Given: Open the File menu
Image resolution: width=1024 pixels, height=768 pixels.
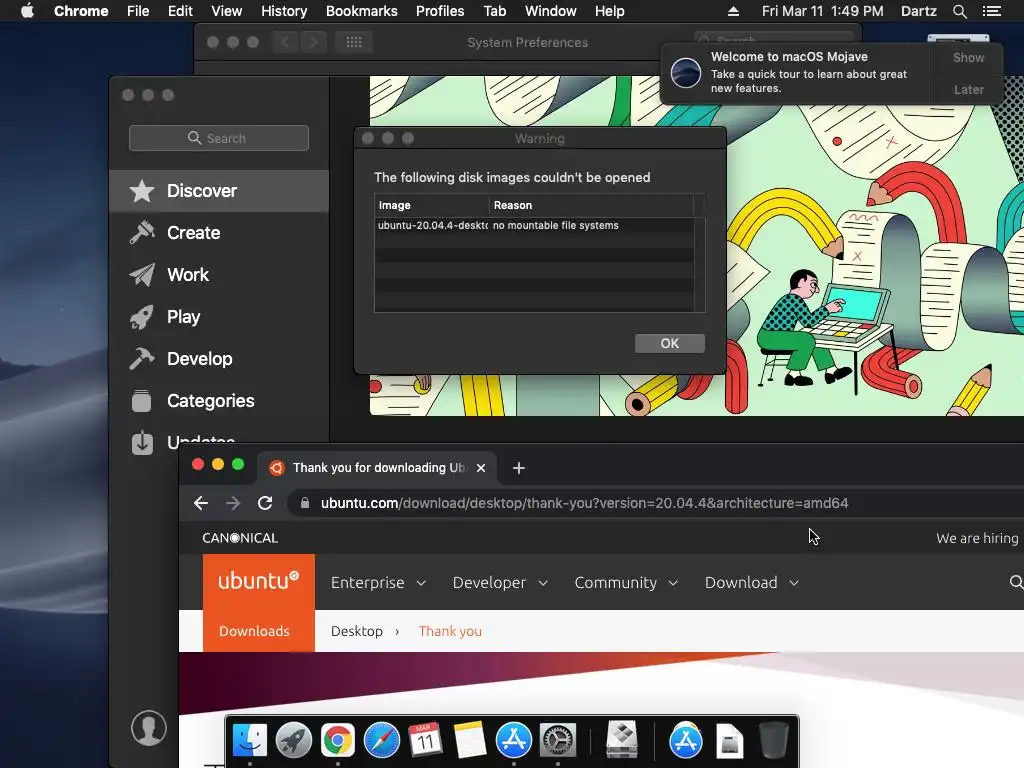Looking at the screenshot, I should pos(138,11).
